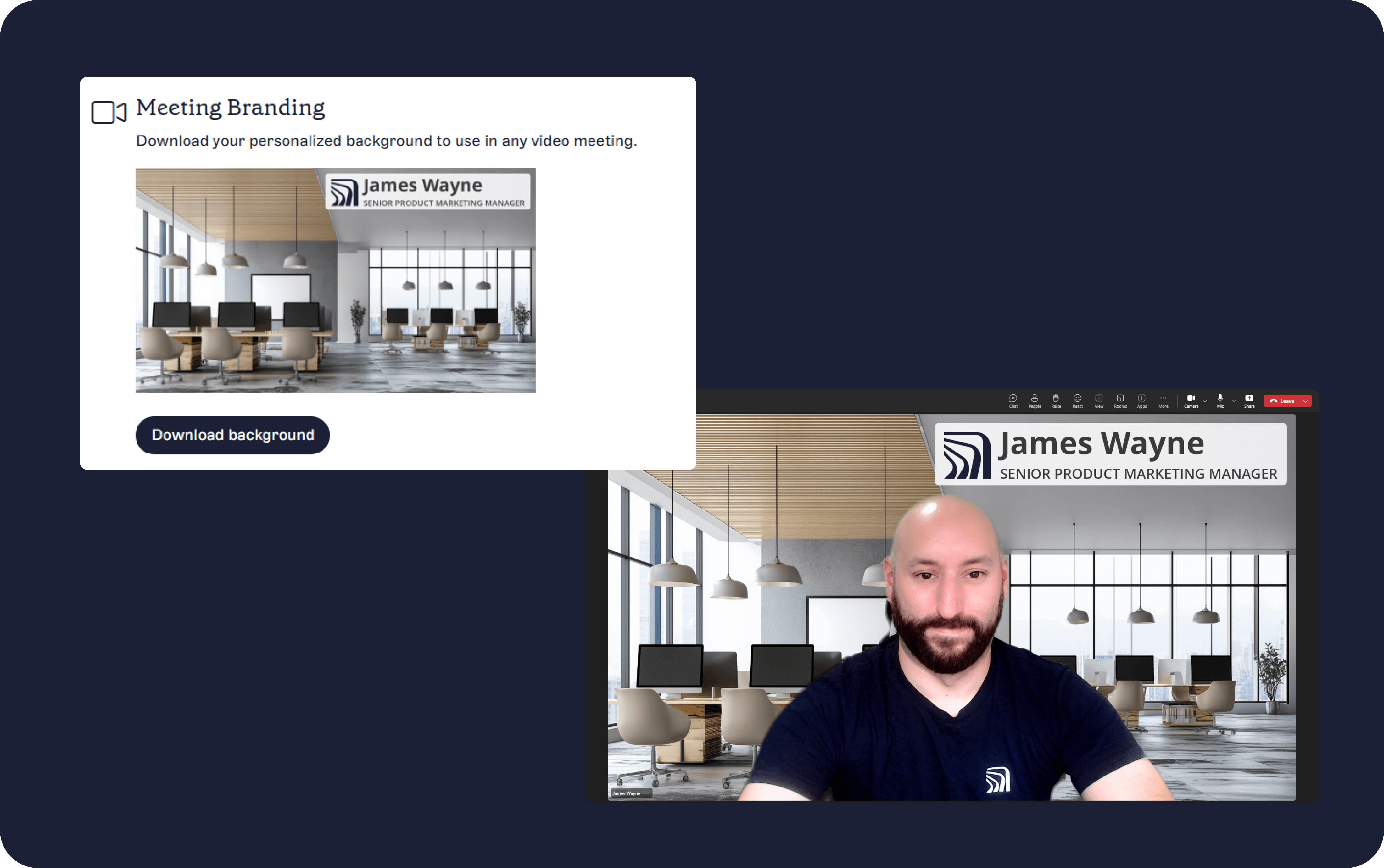This screenshot has height=868, width=1384.
Task: Open Breakout Rooms
Action: click(1120, 399)
